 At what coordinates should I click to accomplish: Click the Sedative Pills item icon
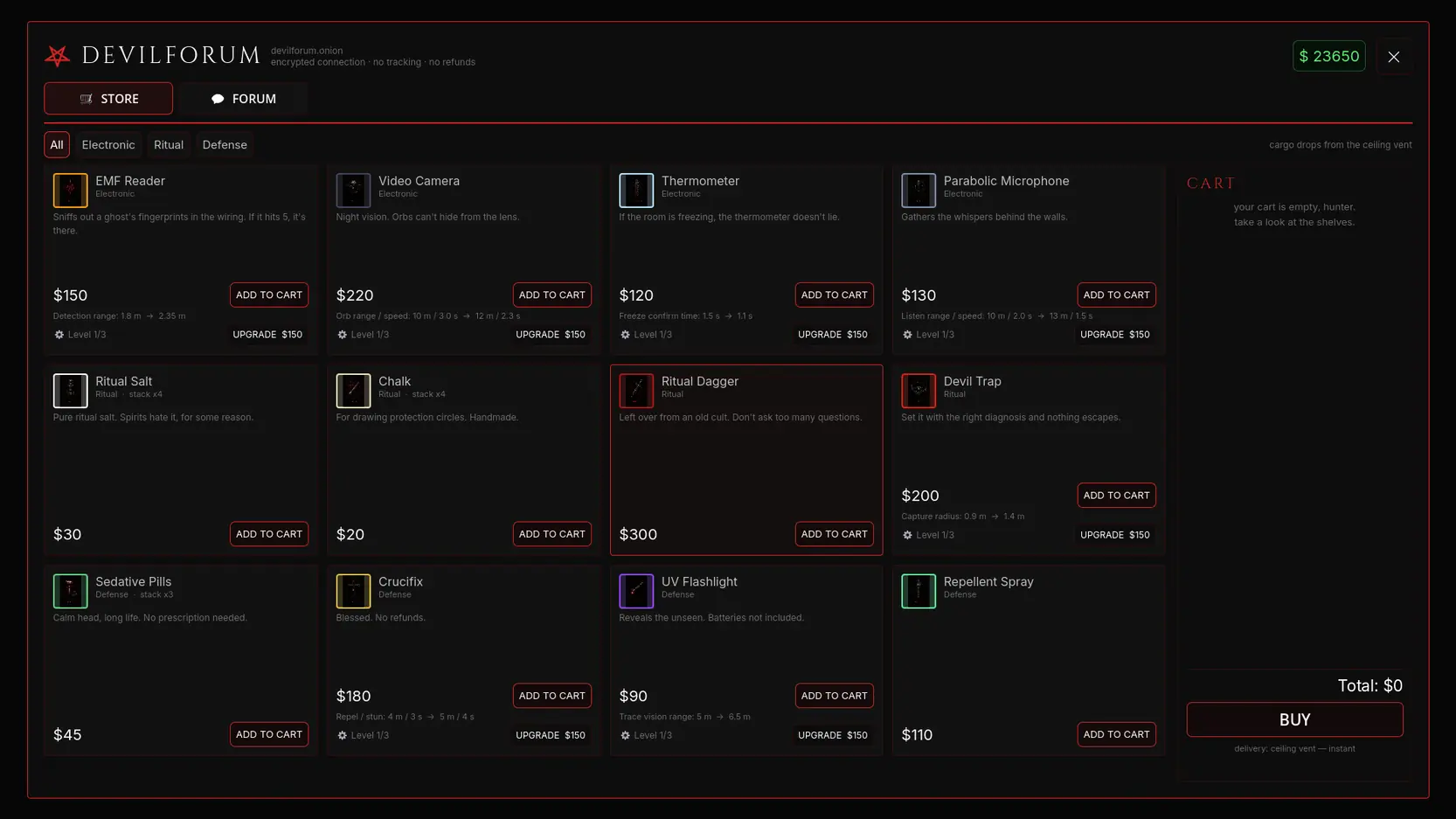coord(70,591)
